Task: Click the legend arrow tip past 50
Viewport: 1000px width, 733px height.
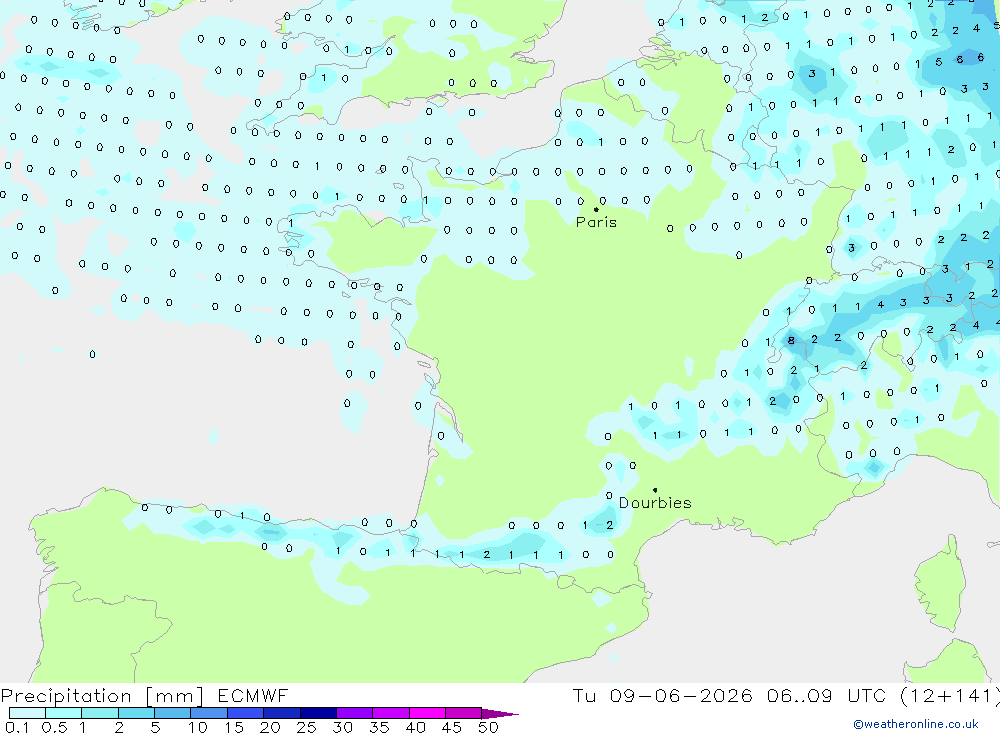Action: click(501, 713)
